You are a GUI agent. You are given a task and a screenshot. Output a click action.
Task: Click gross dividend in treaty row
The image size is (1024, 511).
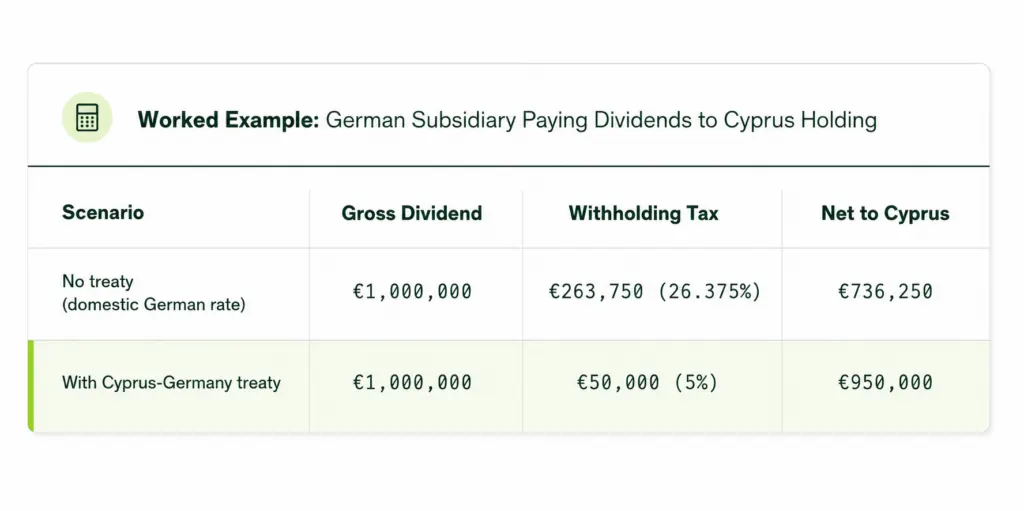[412, 383]
